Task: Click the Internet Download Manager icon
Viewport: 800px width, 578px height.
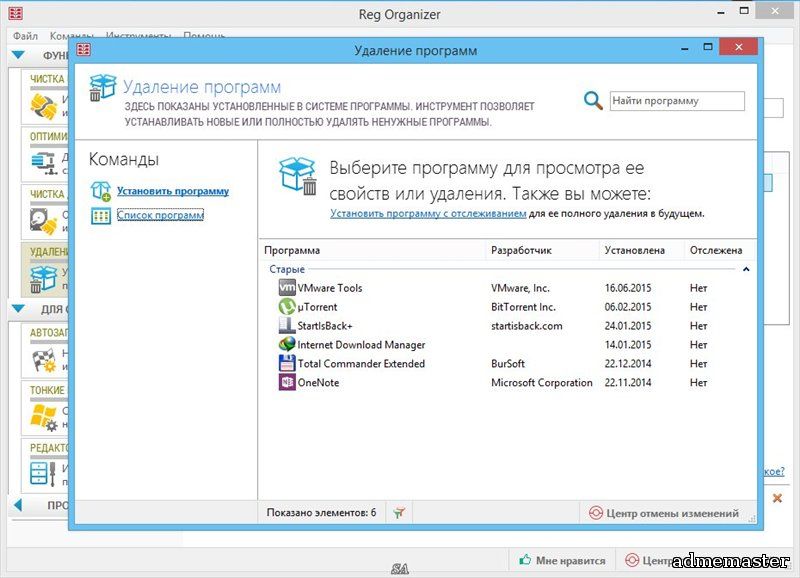Action: (287, 345)
